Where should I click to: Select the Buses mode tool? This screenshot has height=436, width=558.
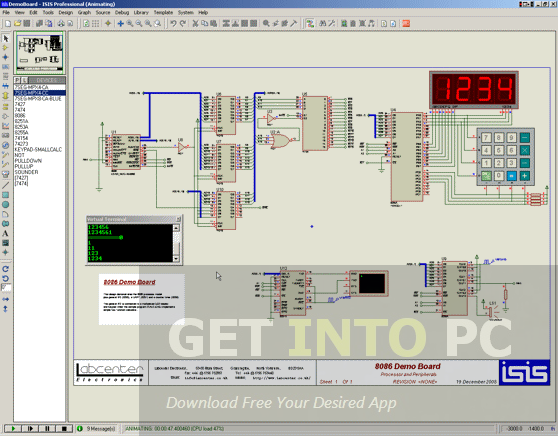(x=6, y=86)
